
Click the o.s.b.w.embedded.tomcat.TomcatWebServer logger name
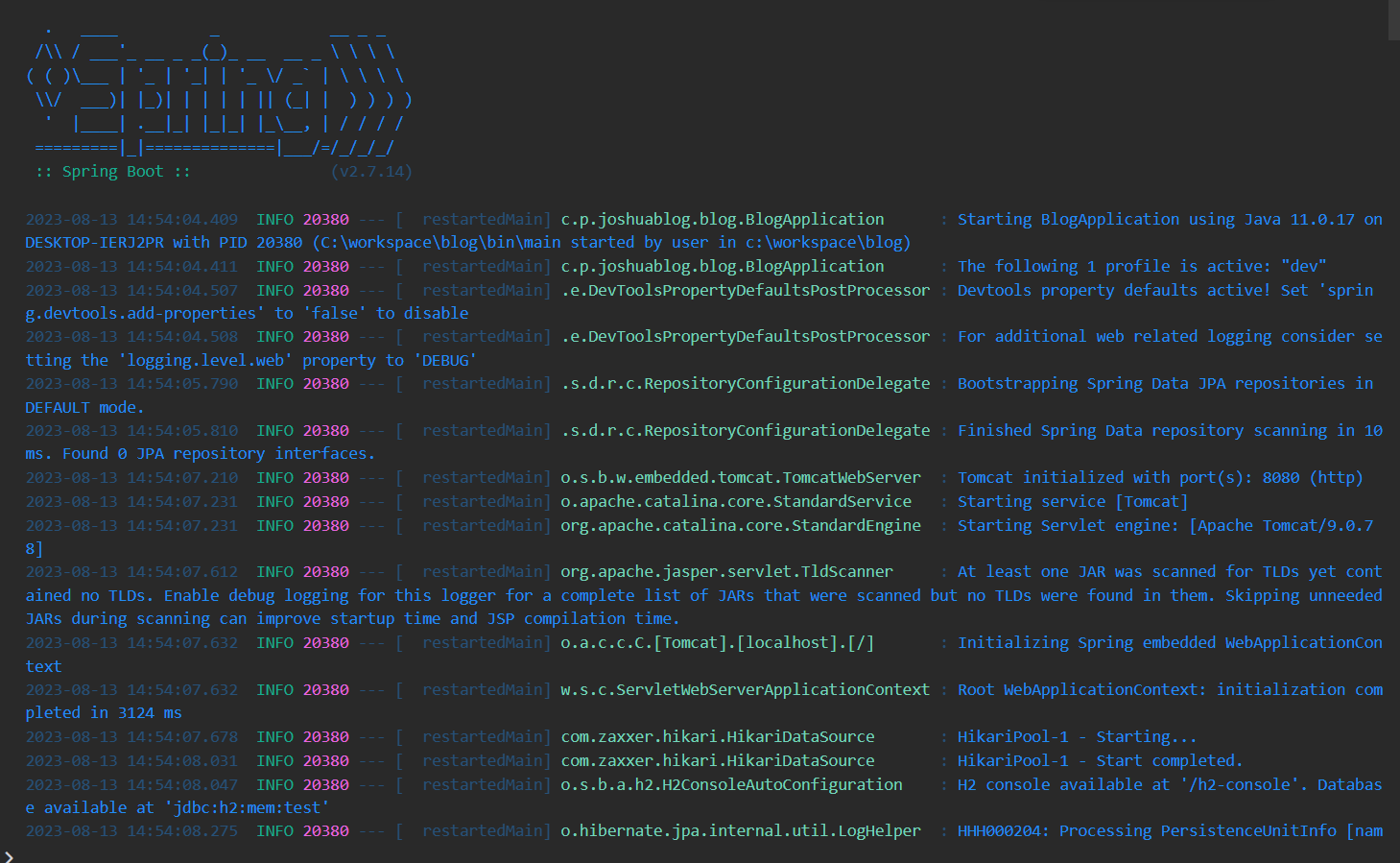tap(741, 478)
